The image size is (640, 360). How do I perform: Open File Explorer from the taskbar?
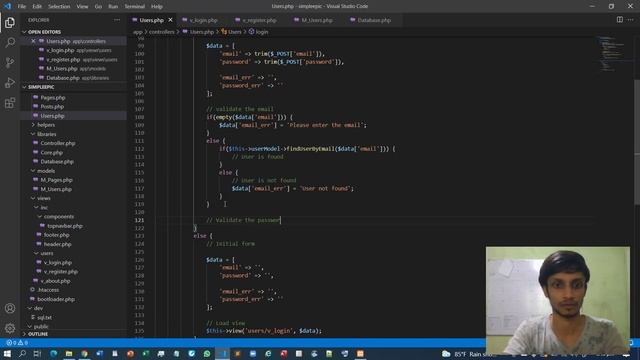pos(69,353)
